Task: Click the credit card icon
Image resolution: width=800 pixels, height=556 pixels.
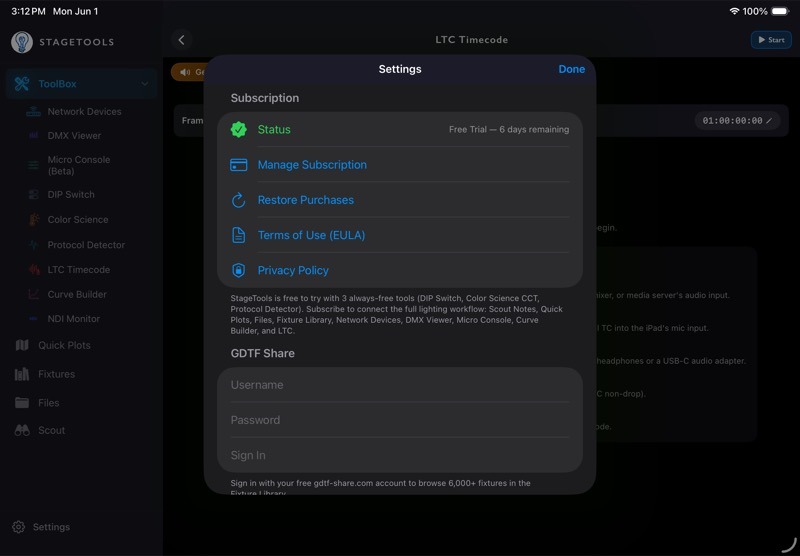Action: 238,165
